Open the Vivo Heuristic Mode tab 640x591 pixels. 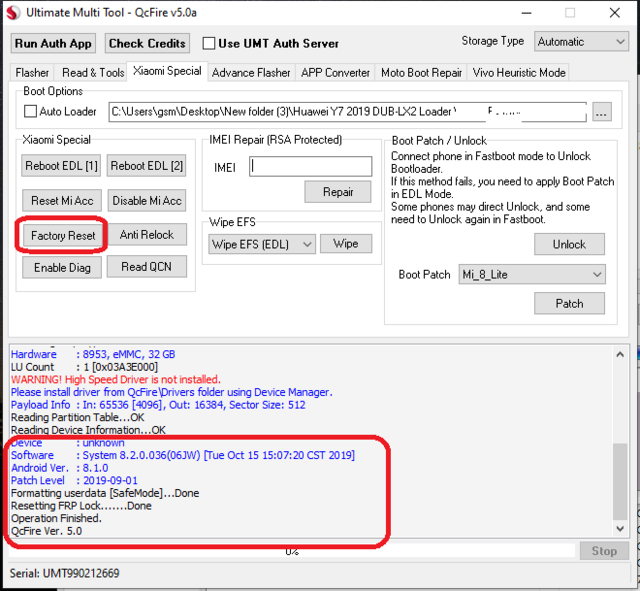pos(519,73)
